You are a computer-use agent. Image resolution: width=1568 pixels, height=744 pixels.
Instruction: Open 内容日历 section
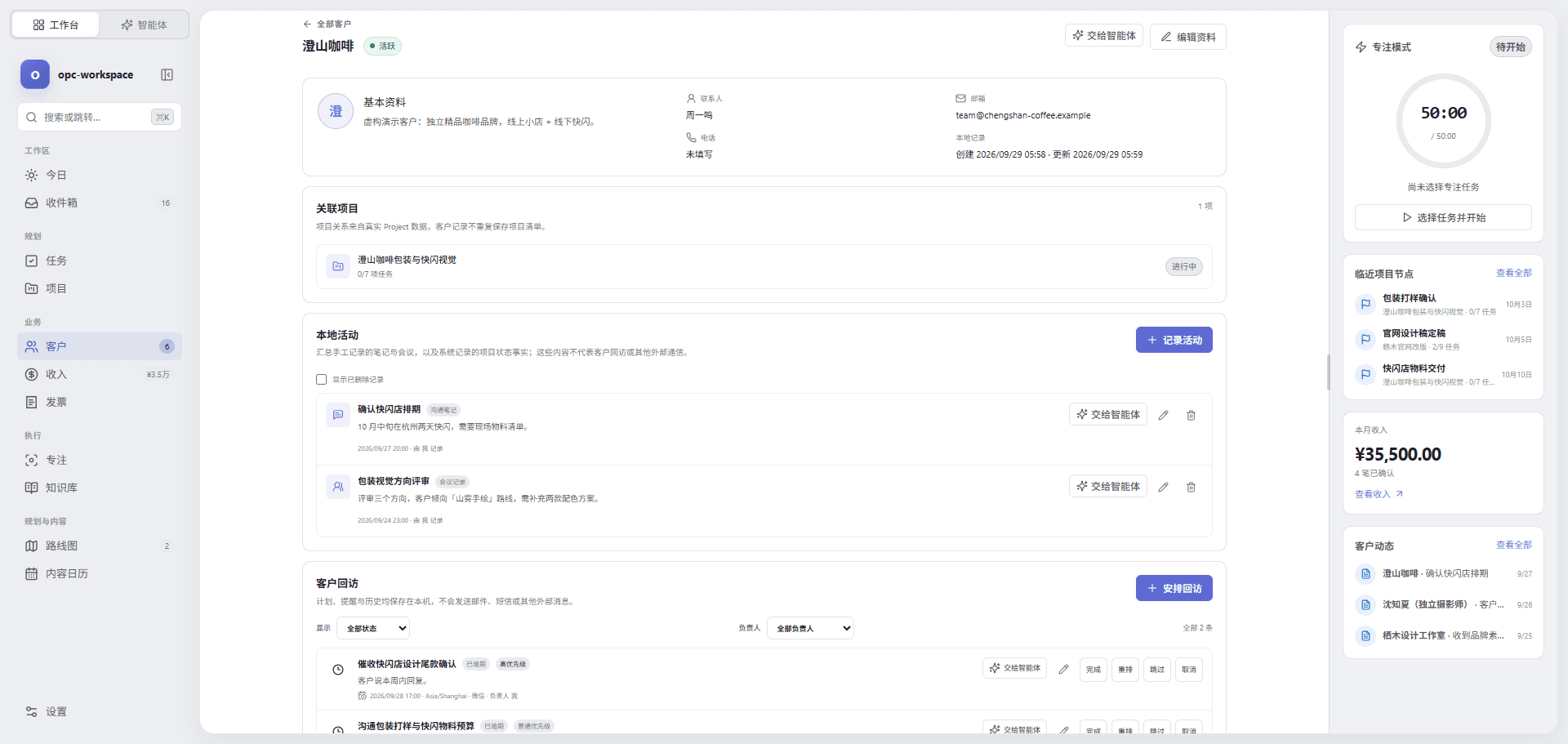[100, 573]
